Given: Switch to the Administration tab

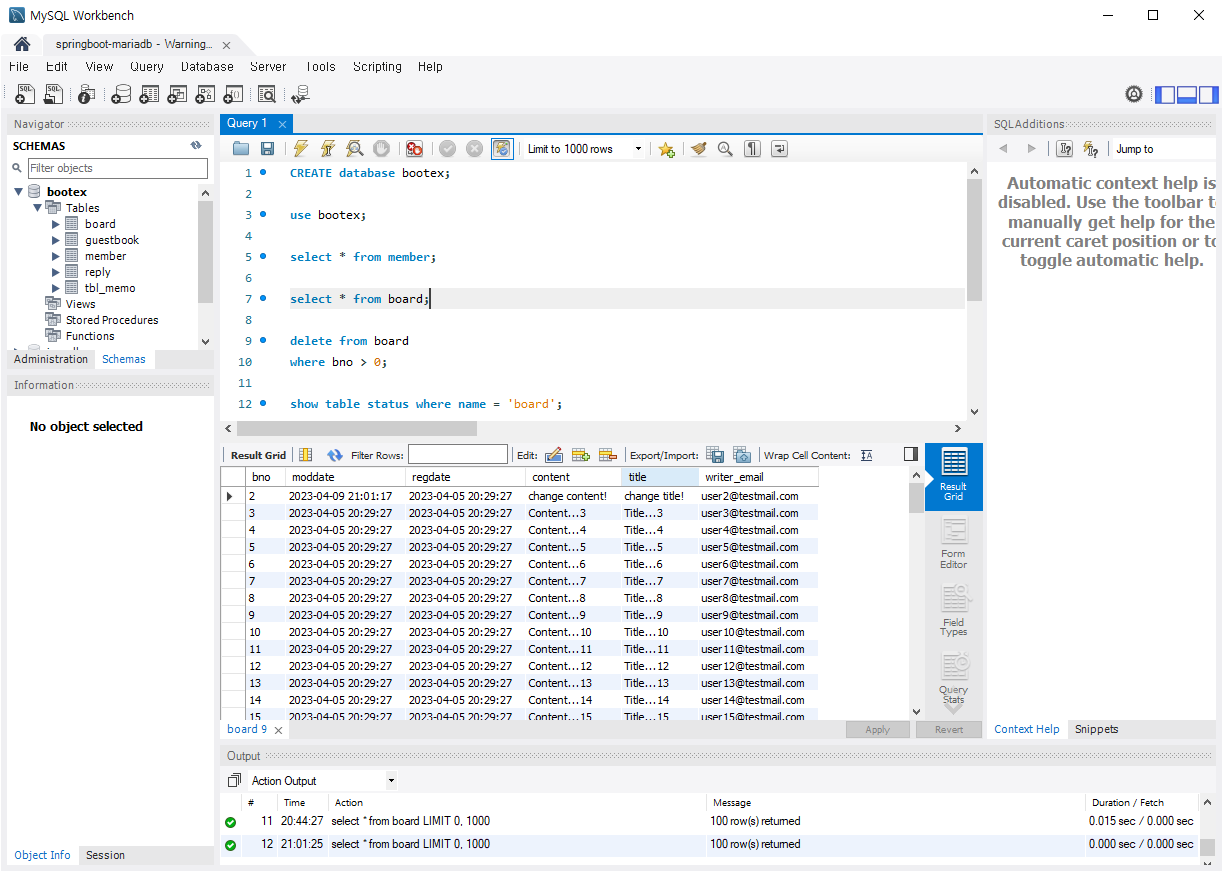Looking at the screenshot, I should (51, 359).
